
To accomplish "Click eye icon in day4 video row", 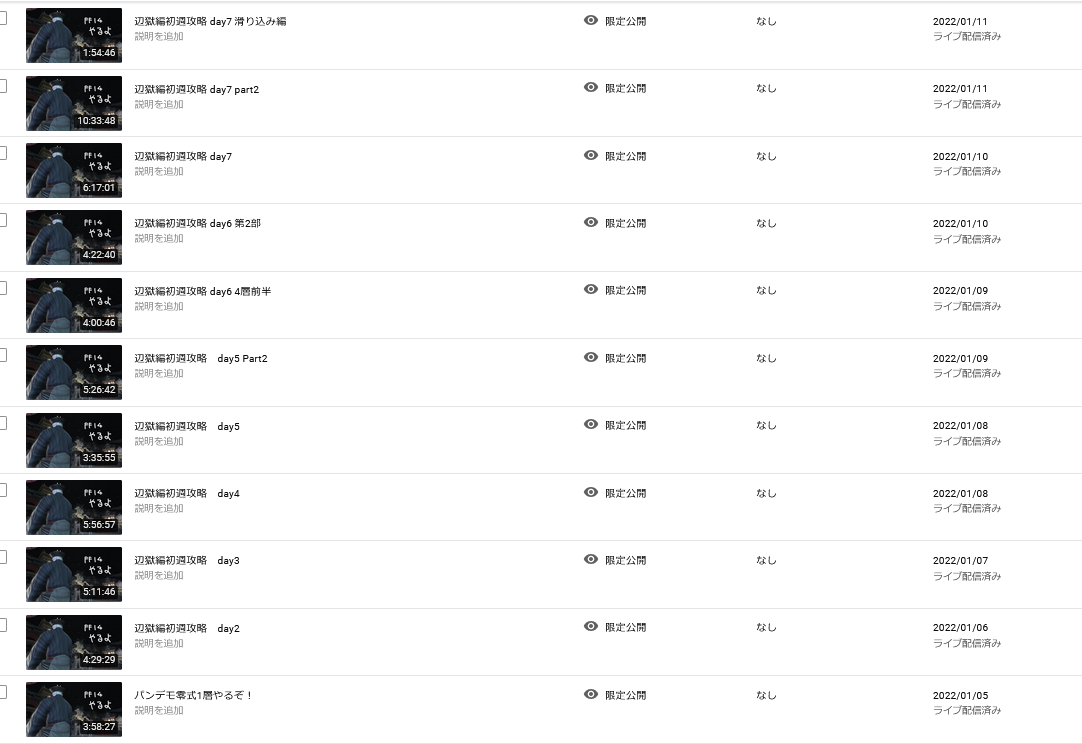I will [591, 493].
